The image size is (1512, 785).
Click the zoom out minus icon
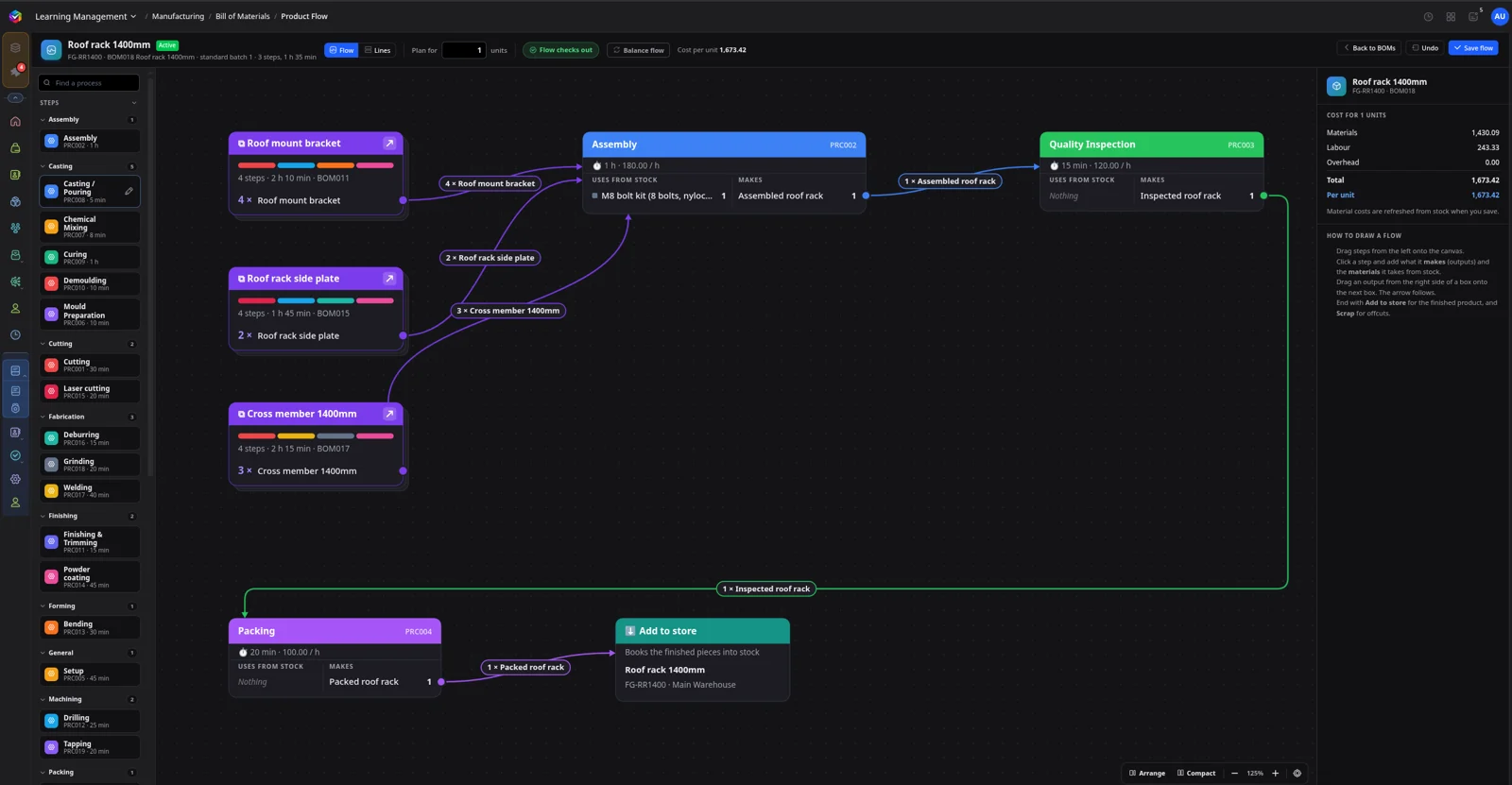pos(1234,773)
